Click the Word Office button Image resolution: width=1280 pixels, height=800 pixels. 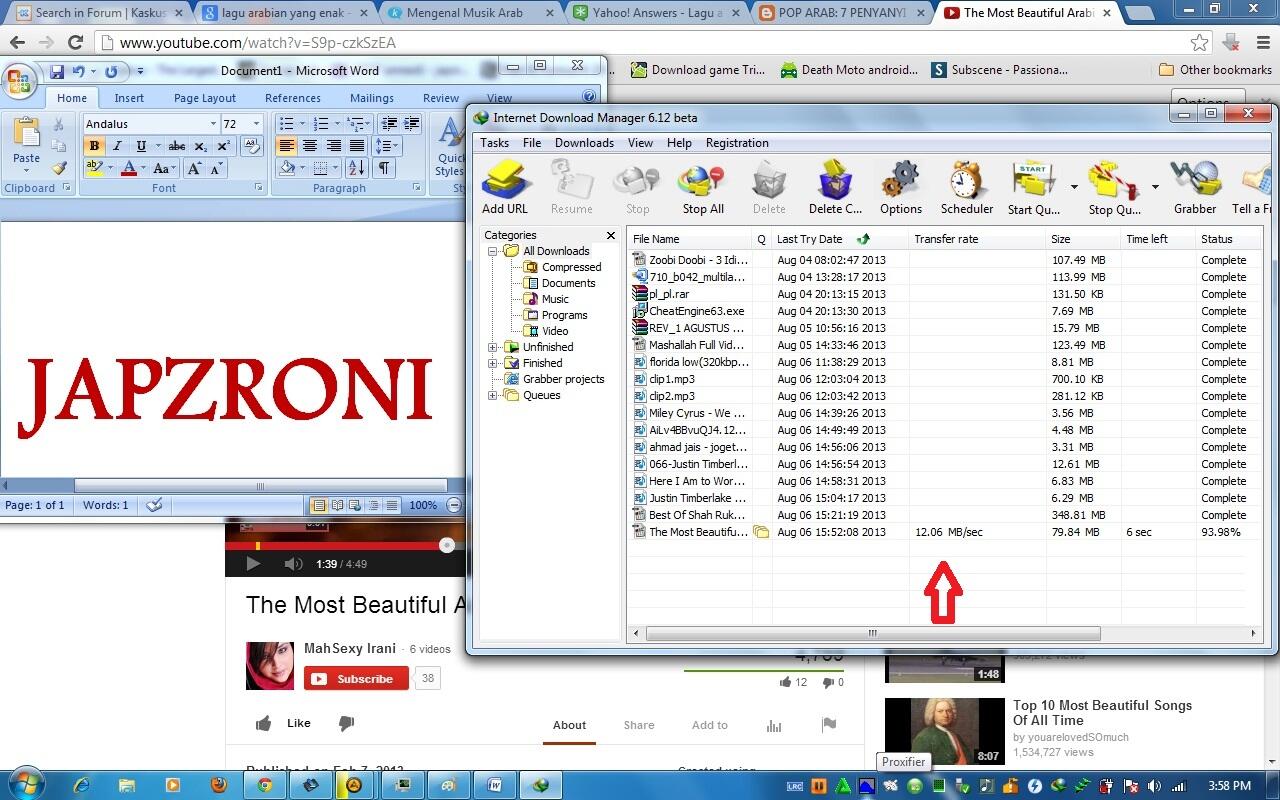[20, 80]
